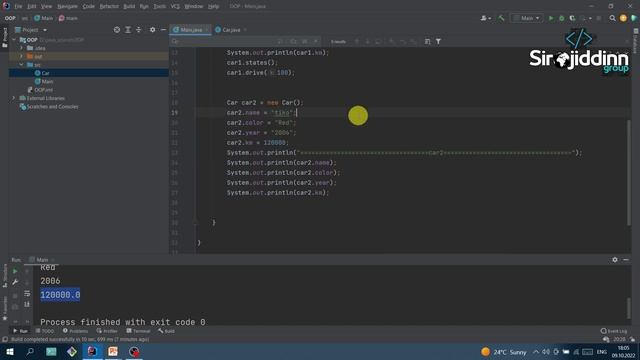Click the Project side tab on left edge
Viewport: 640px width, 360px height.
click(x=4, y=38)
